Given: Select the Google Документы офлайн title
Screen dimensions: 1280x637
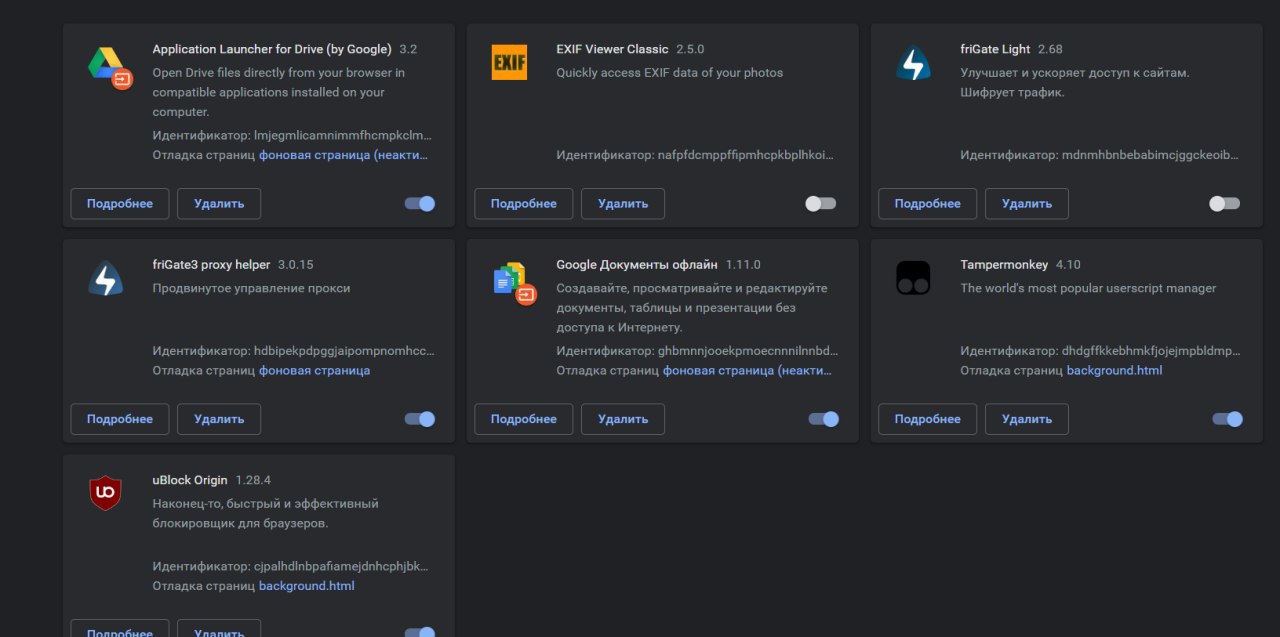Looking at the screenshot, I should tap(637, 265).
